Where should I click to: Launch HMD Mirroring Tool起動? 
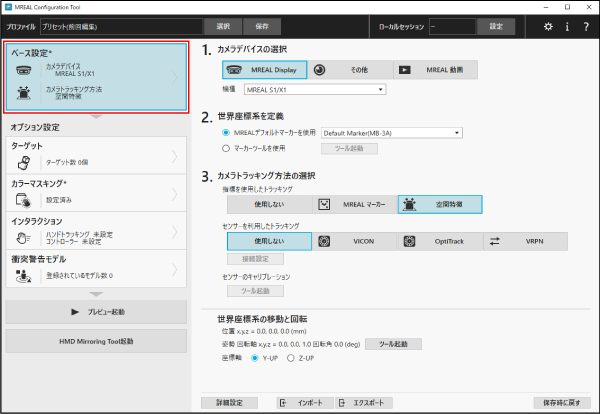pyautogui.click(x=96, y=341)
